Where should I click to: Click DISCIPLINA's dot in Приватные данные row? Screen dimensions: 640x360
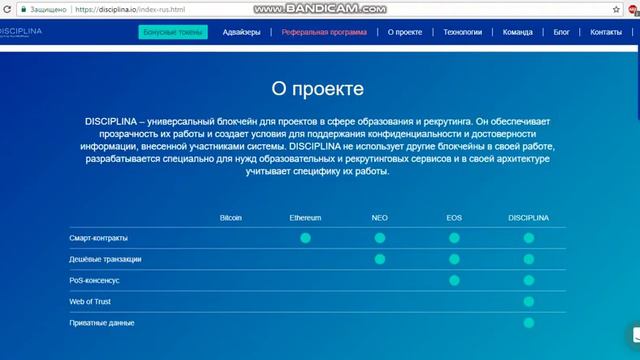[x=529, y=323]
